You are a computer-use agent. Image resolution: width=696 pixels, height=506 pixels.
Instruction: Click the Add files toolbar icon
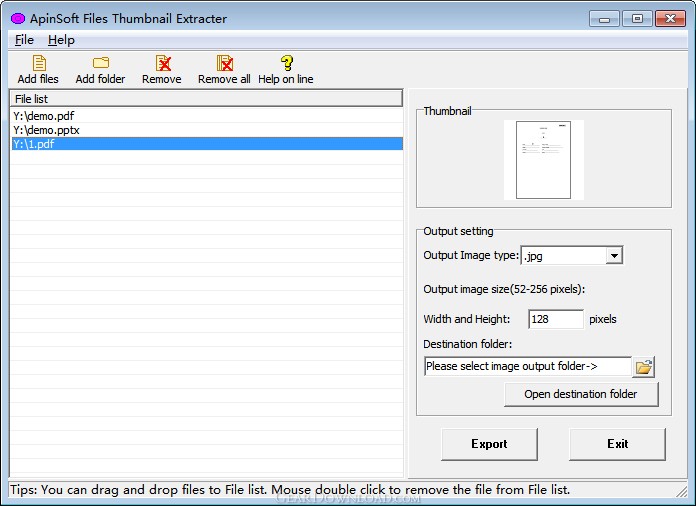(x=38, y=70)
